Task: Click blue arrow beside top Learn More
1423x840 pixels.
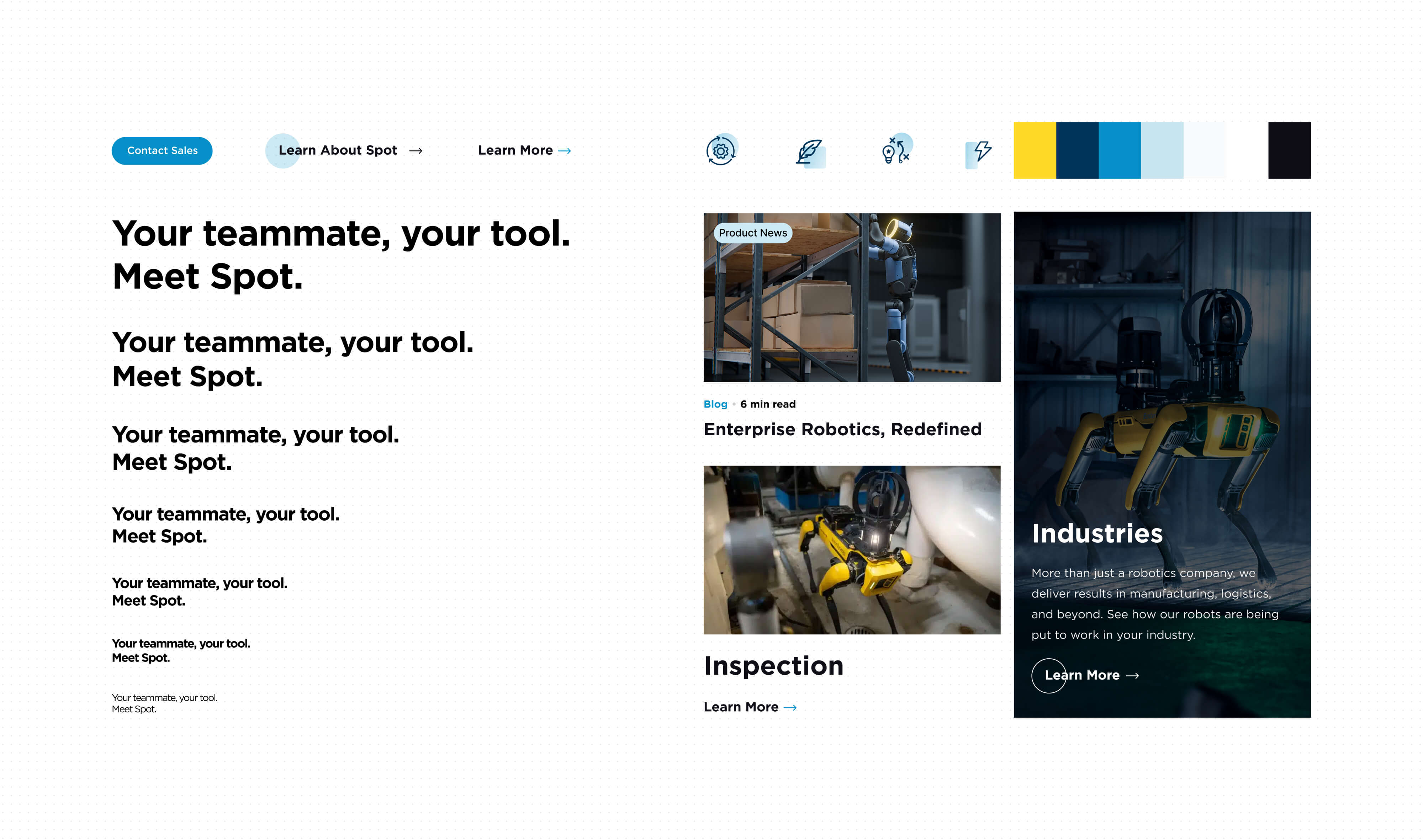Action: click(x=564, y=150)
